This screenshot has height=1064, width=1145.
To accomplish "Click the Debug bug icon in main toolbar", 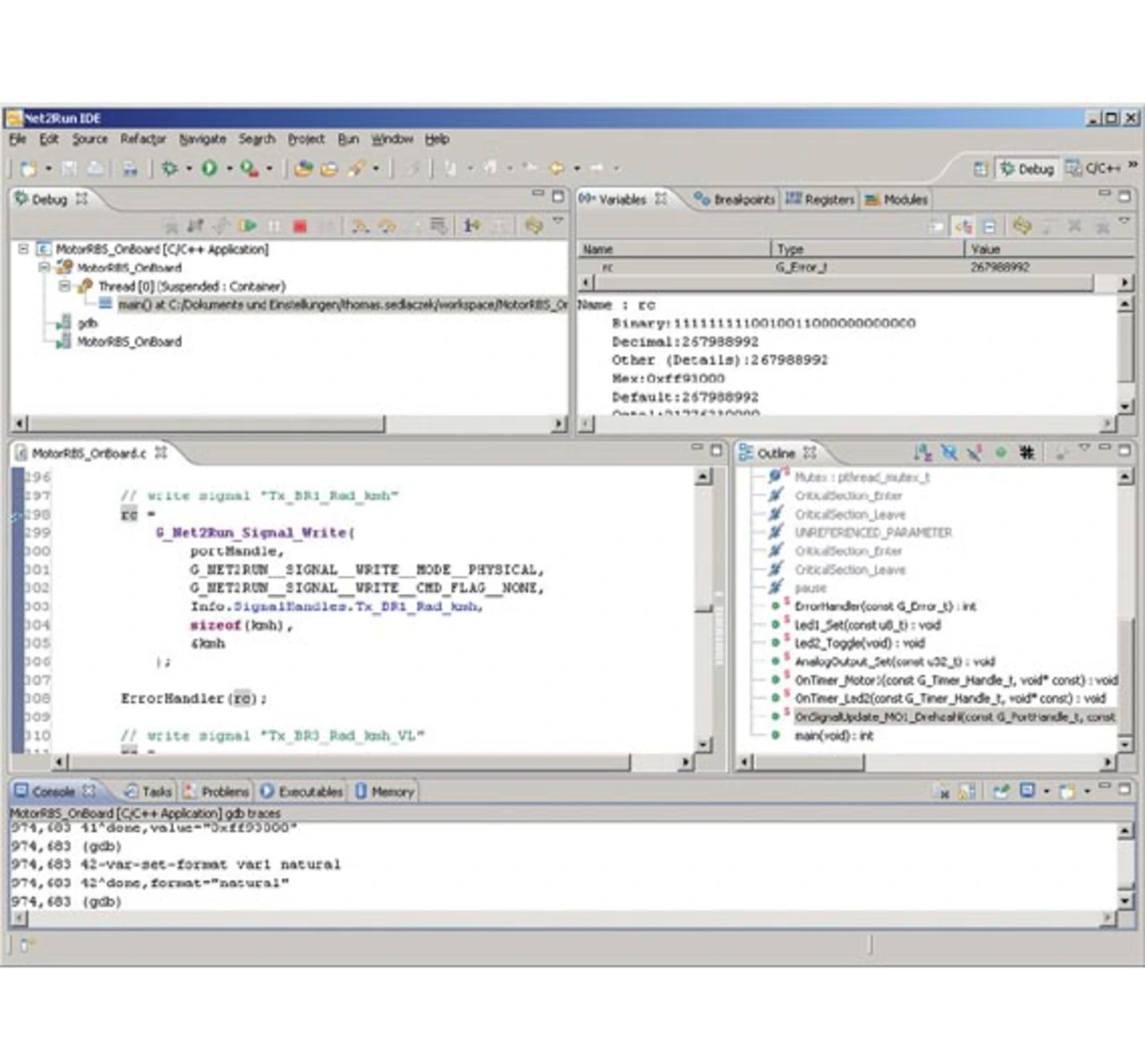I will [x=169, y=168].
